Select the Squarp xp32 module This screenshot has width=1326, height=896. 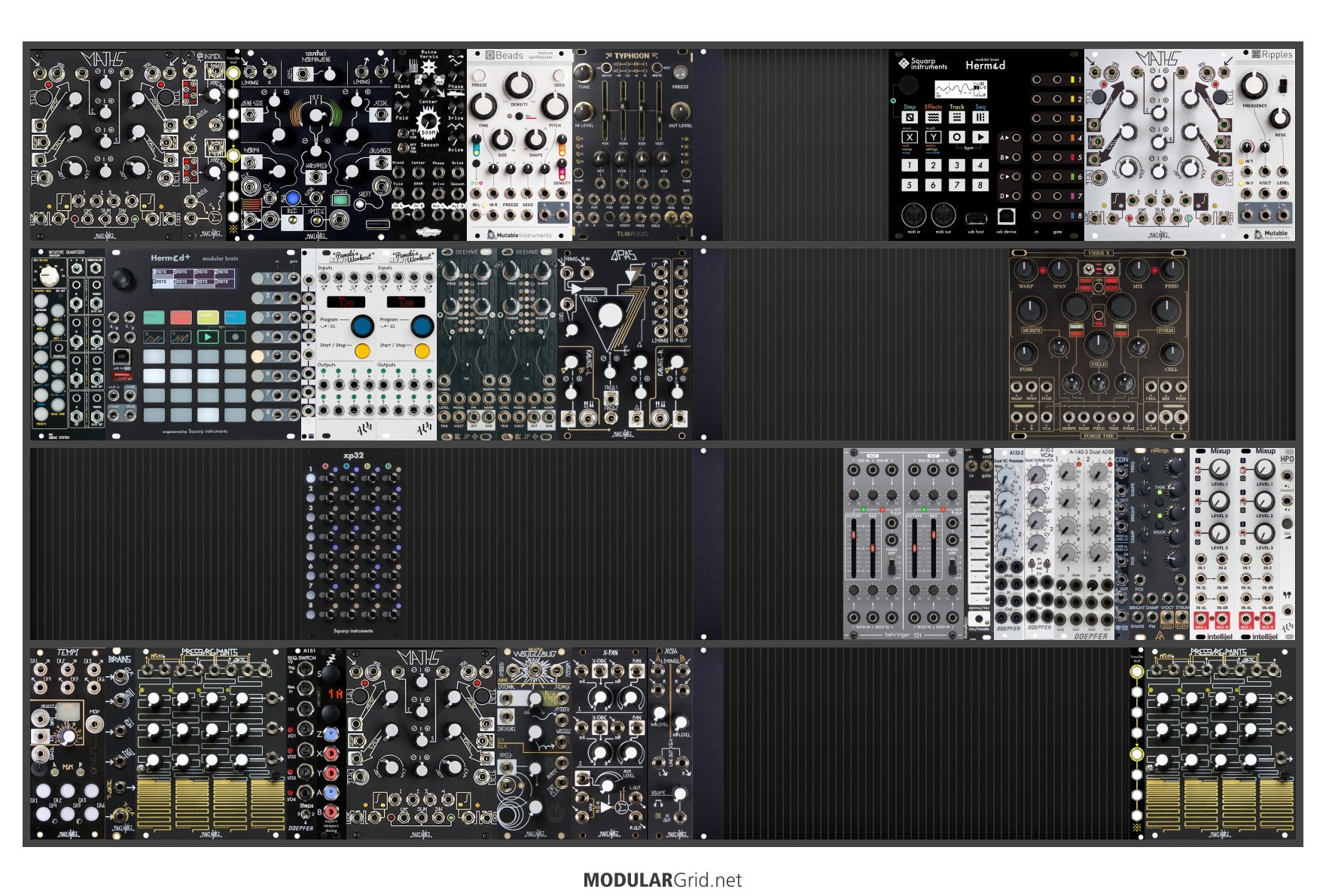pos(353,543)
